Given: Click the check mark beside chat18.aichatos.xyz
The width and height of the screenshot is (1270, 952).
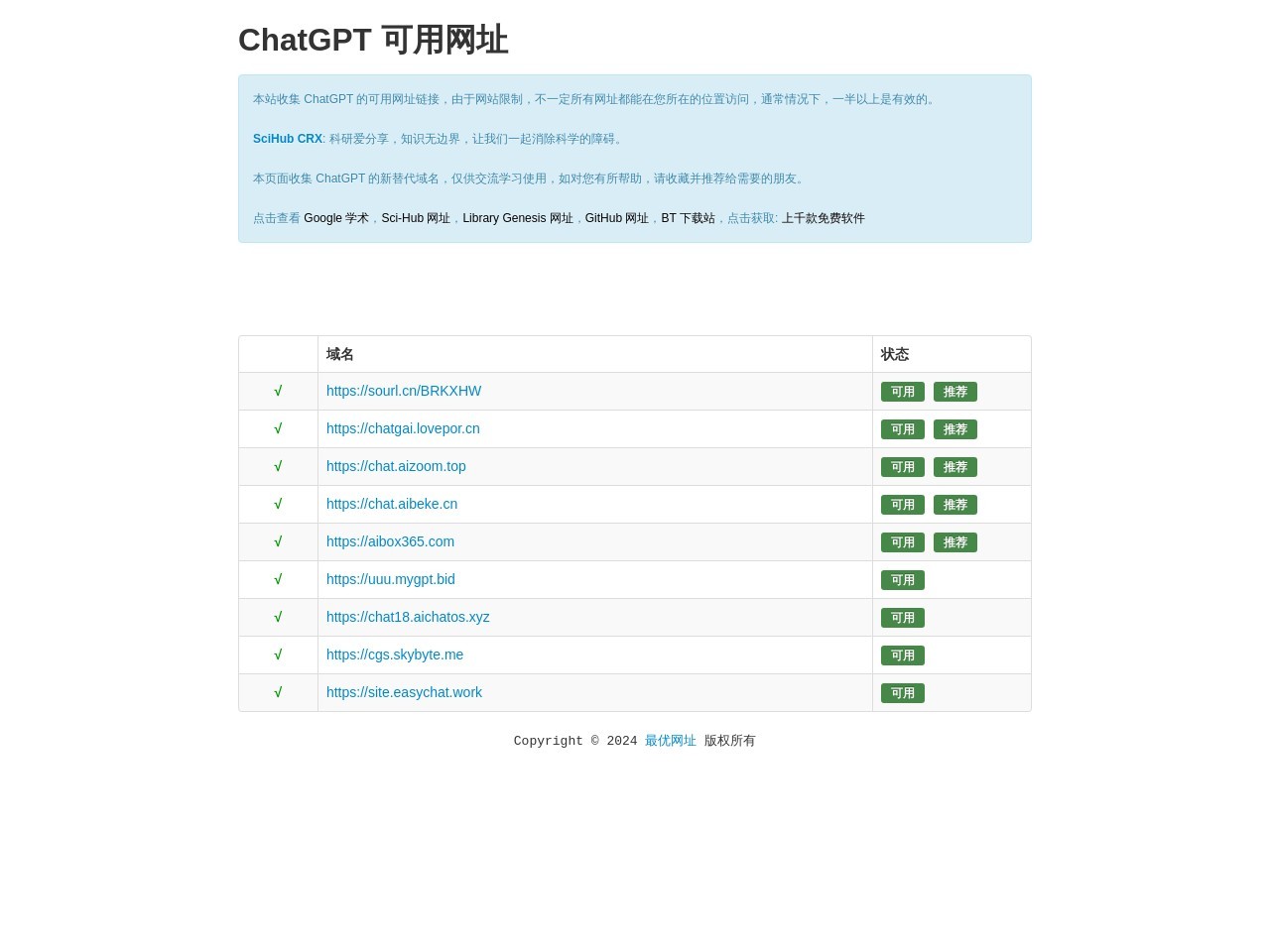Looking at the screenshot, I should click(278, 617).
